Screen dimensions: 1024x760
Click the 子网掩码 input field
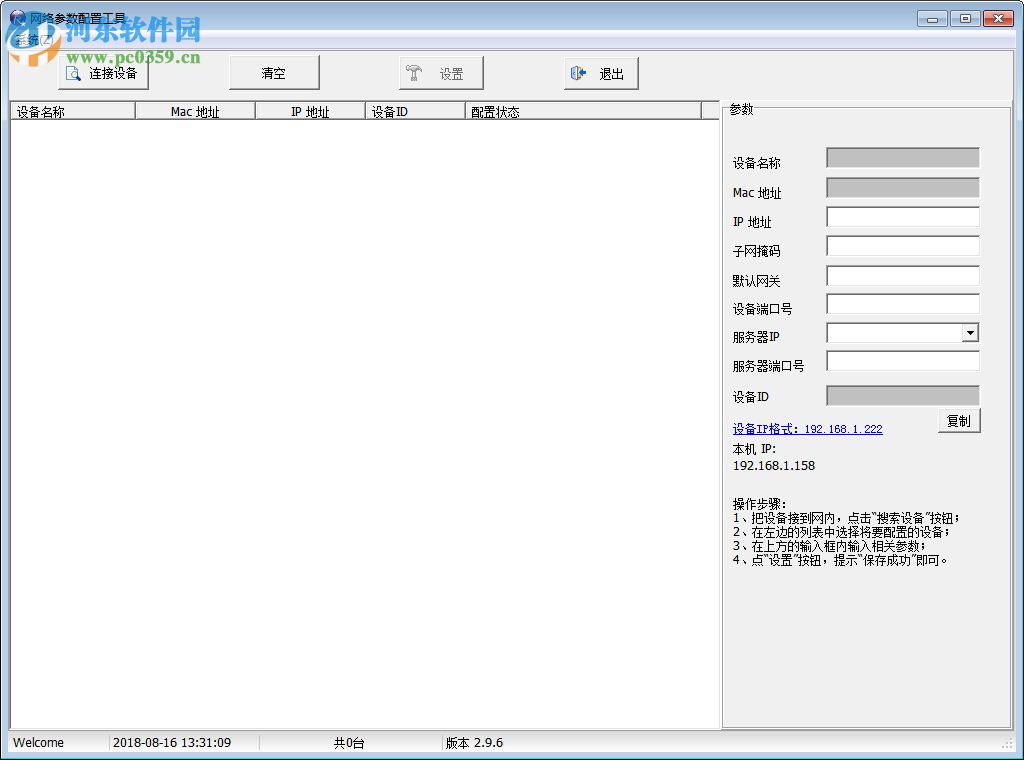pos(900,246)
